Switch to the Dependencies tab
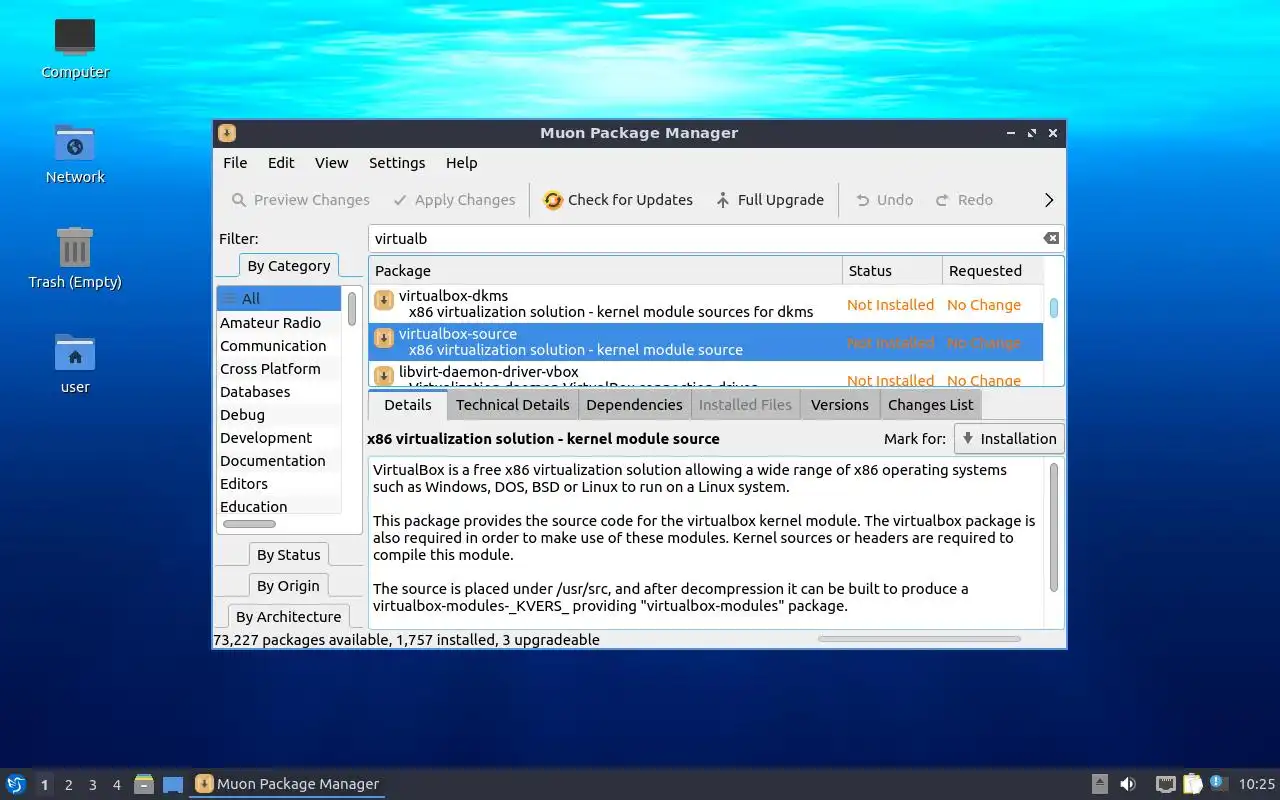 point(634,404)
